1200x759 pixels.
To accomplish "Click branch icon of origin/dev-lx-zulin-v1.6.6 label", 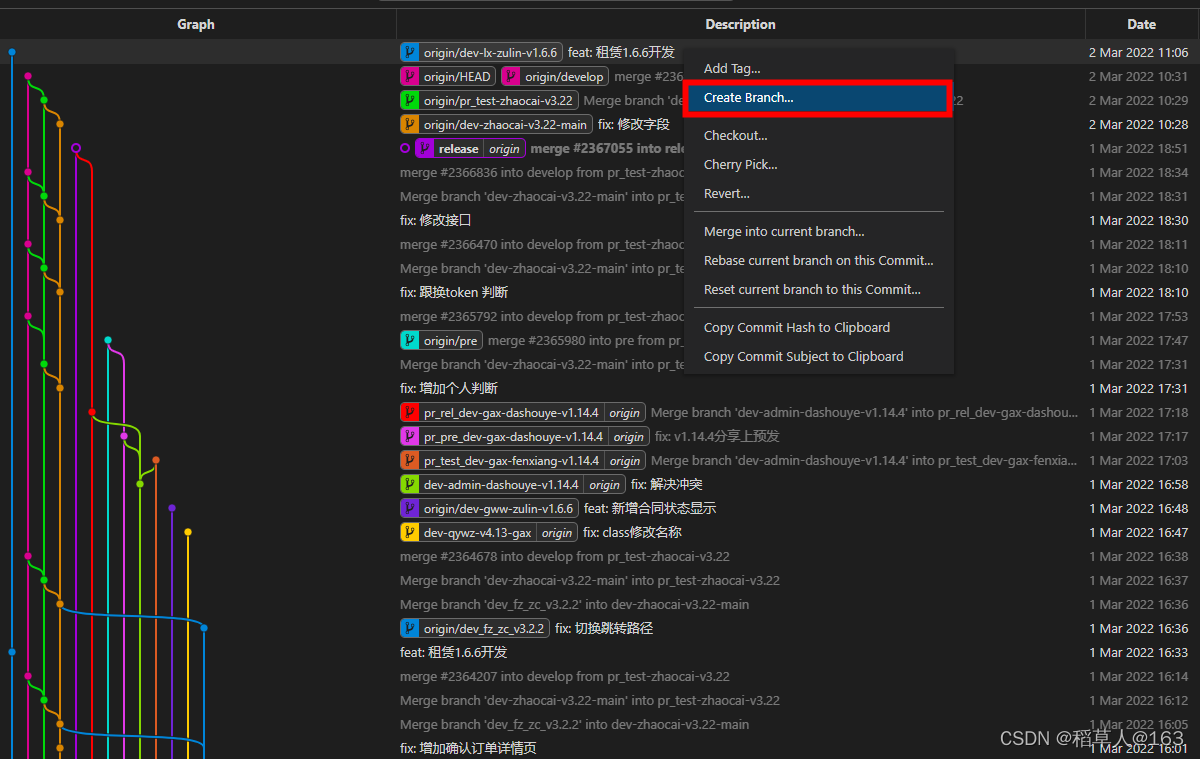I will tap(409, 52).
